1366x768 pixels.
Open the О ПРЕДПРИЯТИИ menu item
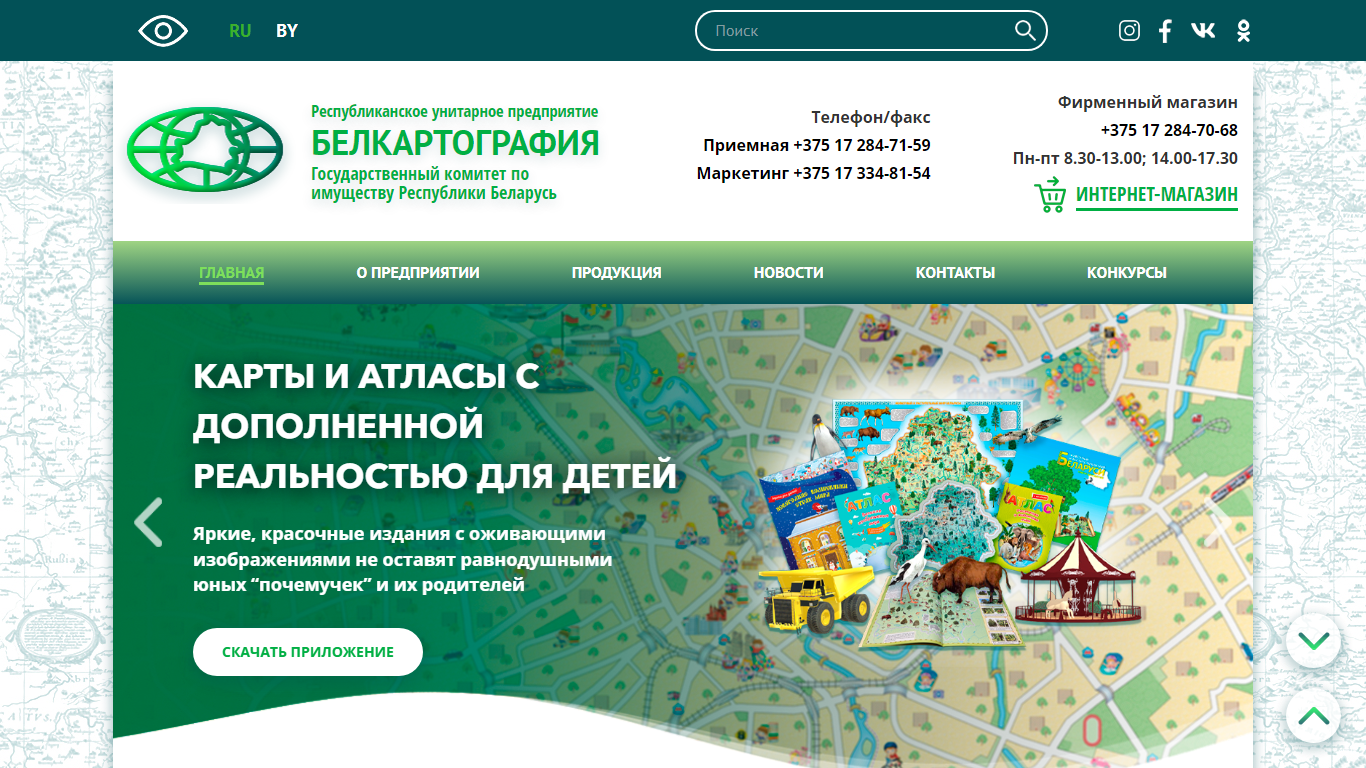pos(418,273)
